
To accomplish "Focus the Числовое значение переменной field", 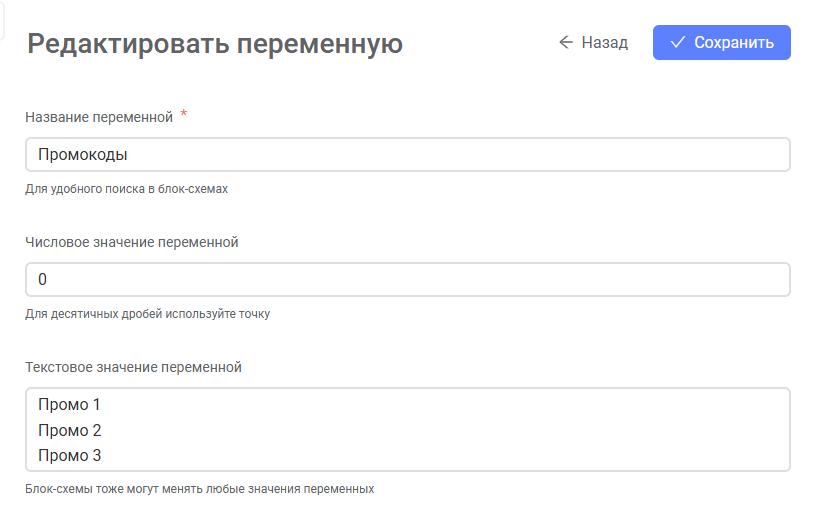I will click(x=408, y=280).
